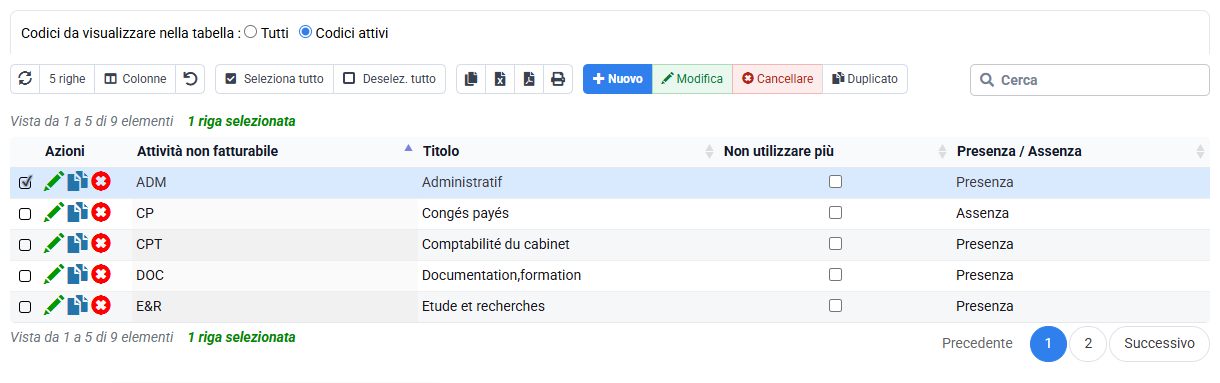Print the table with printer icon
Viewport: 1220px width, 383px height.
pos(558,79)
